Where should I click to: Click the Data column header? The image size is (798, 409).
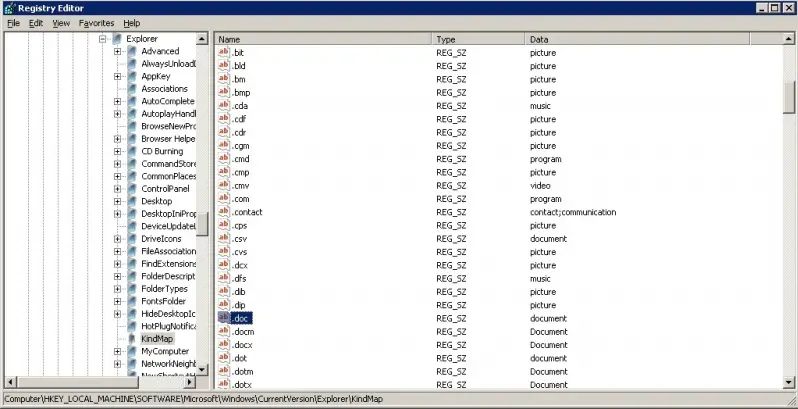tap(637, 39)
